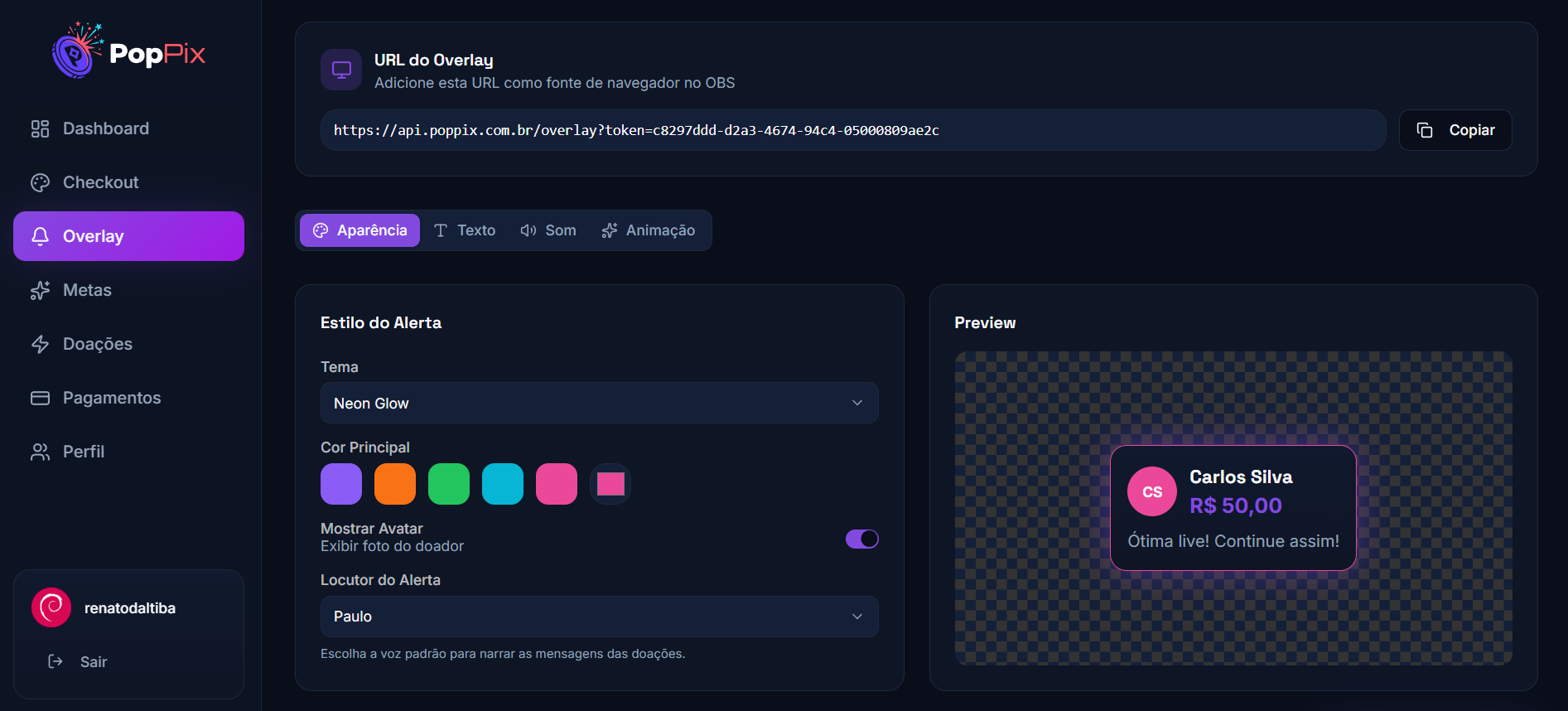Click the Pagamentos credit card icon
The image size is (1568, 711).
click(40, 398)
